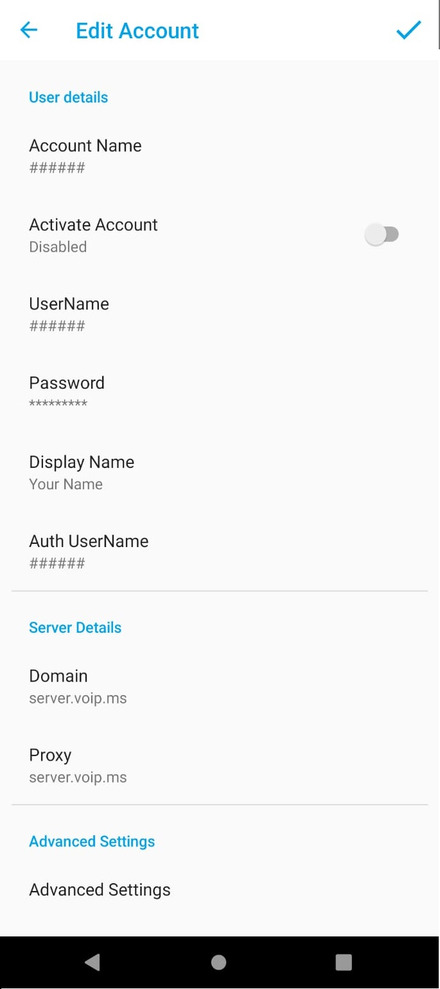This screenshot has width=440, height=989.
Task: Edit the UserName field
Action: [220, 314]
